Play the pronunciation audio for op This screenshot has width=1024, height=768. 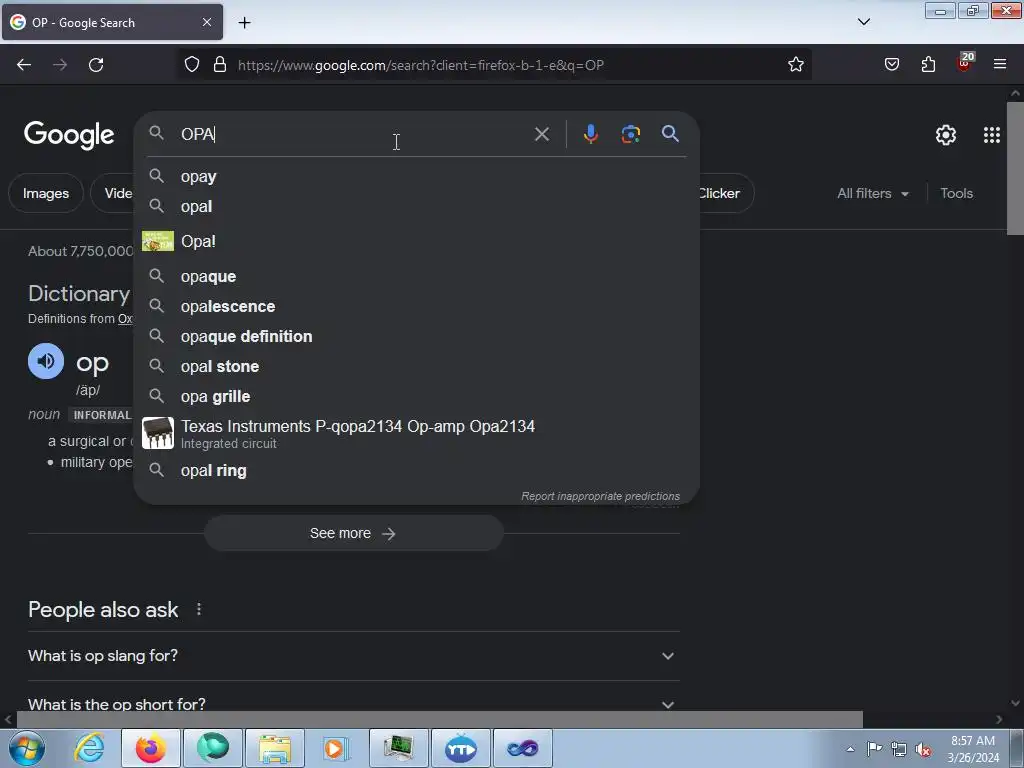point(46,361)
